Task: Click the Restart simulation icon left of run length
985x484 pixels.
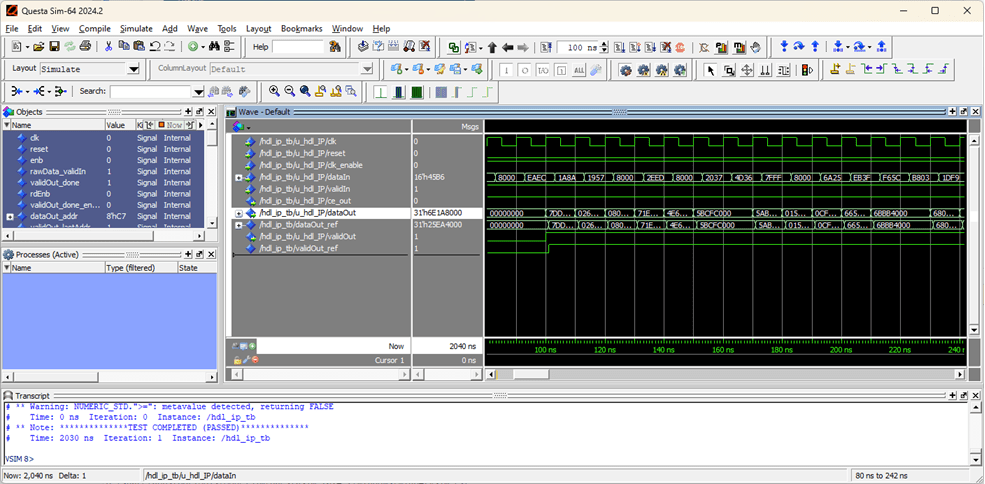Action: point(544,47)
